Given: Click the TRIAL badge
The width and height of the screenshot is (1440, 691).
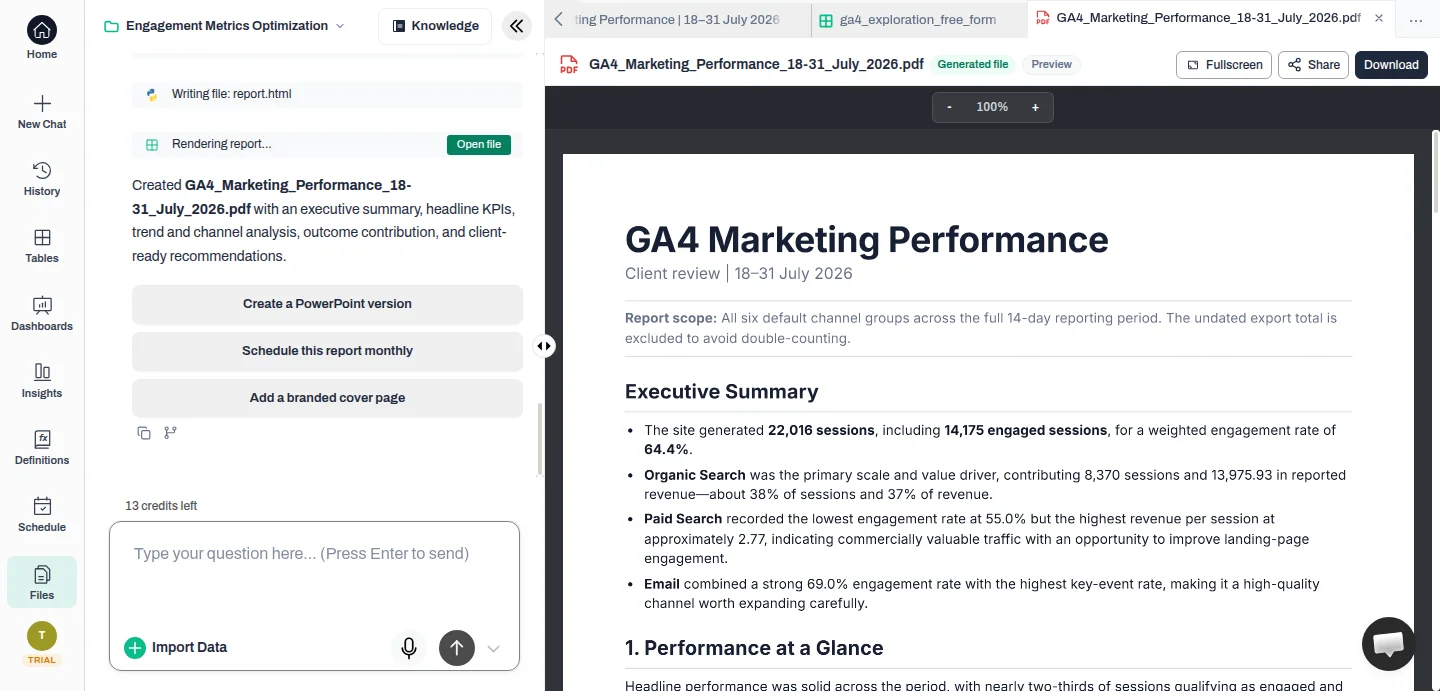Looking at the screenshot, I should click(42, 660).
